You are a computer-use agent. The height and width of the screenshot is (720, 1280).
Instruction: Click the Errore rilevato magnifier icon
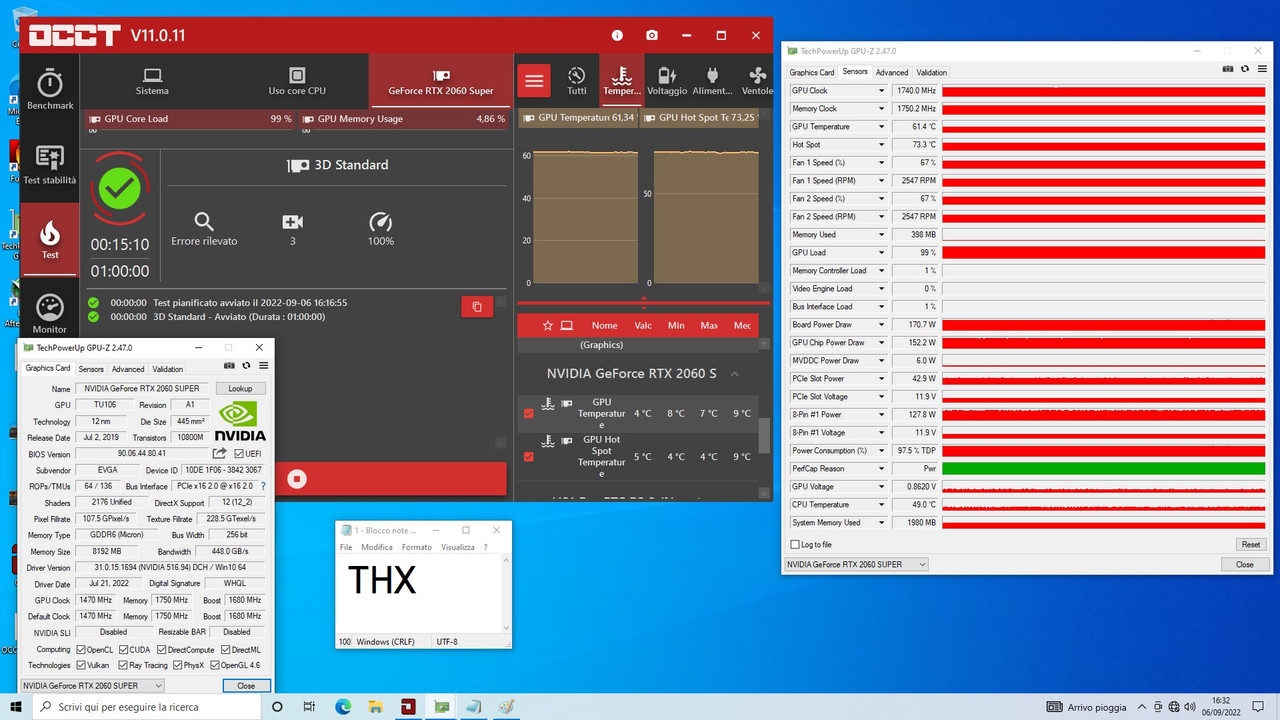[x=204, y=222]
